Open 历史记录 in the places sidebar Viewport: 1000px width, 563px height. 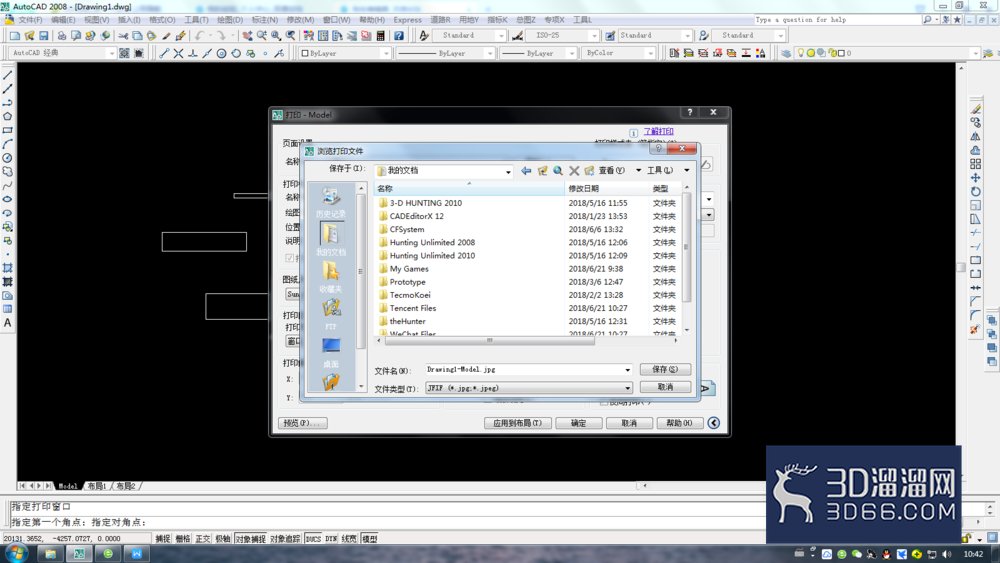[x=330, y=202]
